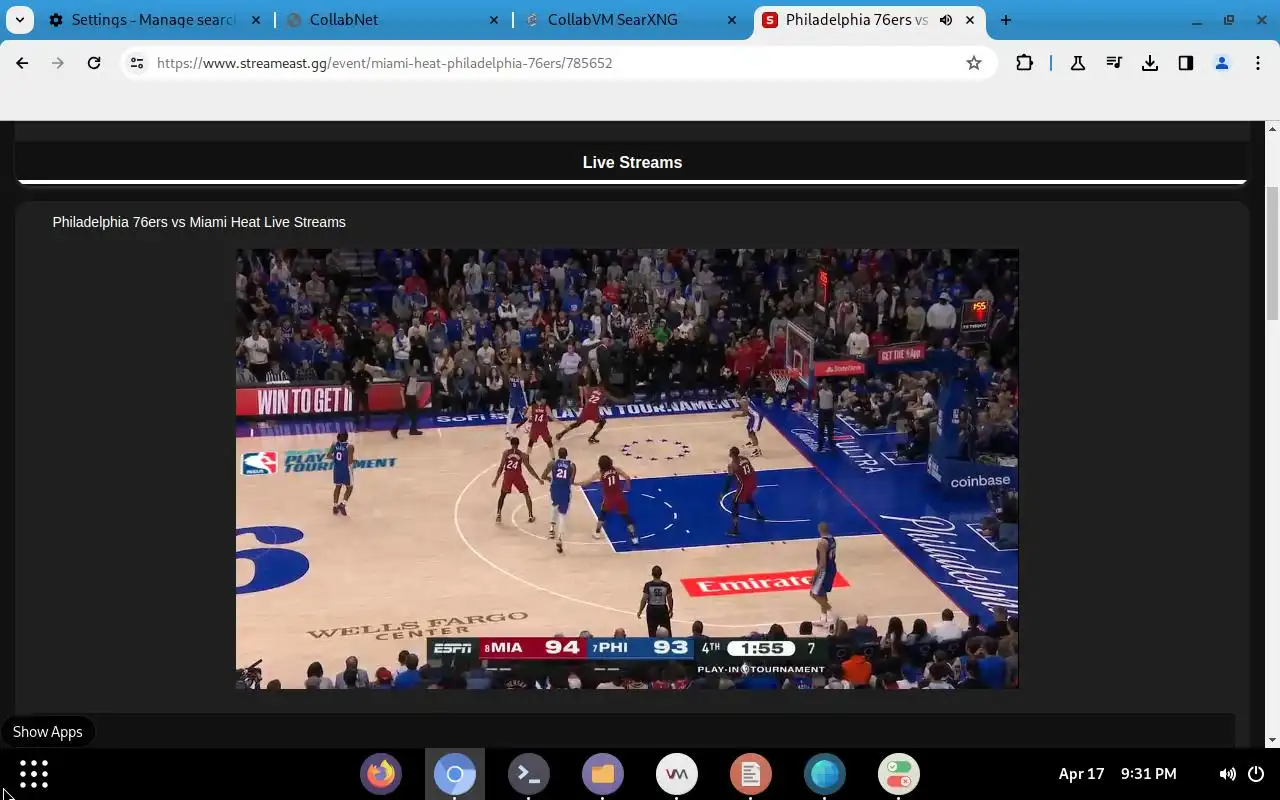
Task: Open the globe web browser dock icon
Action: (x=825, y=774)
